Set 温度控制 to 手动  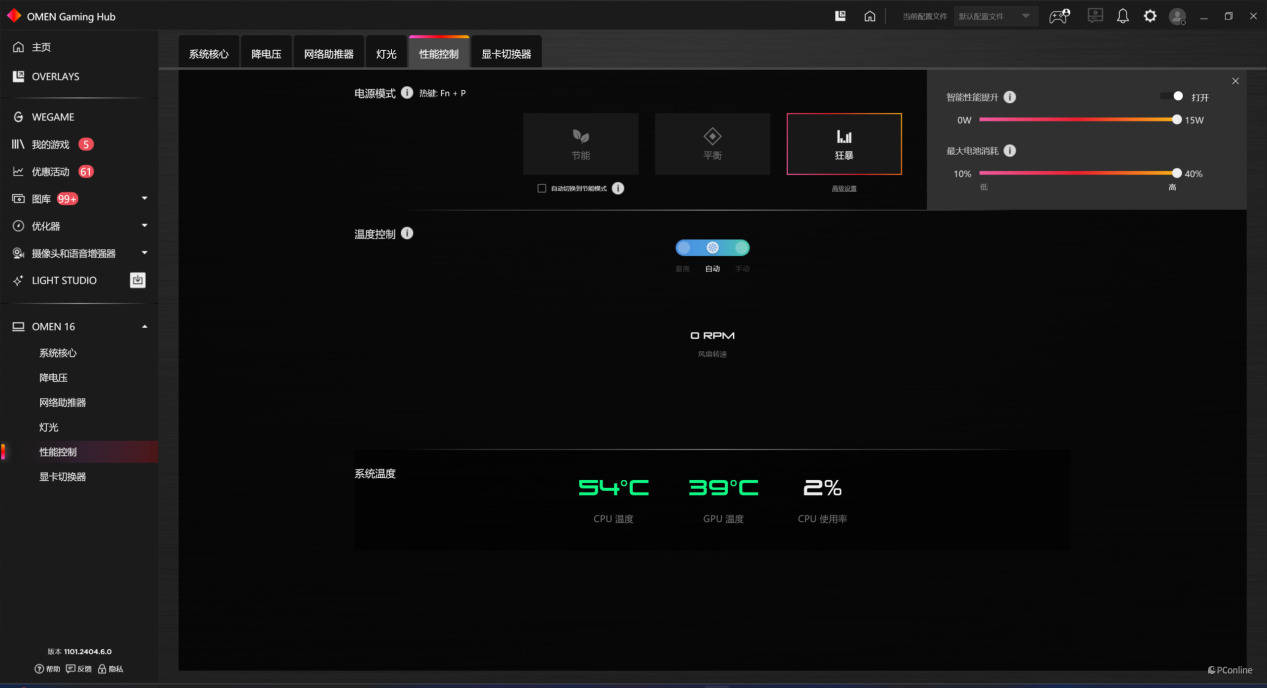[x=741, y=248]
